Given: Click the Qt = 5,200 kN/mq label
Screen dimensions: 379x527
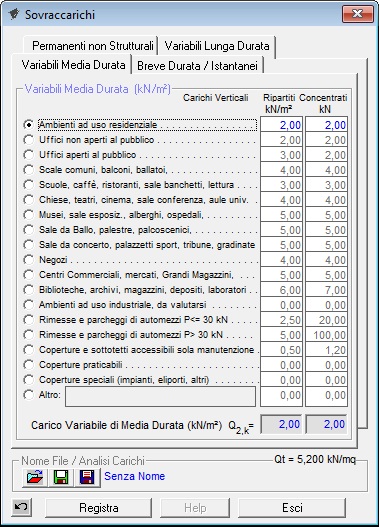Looking at the screenshot, I should pos(315,459).
